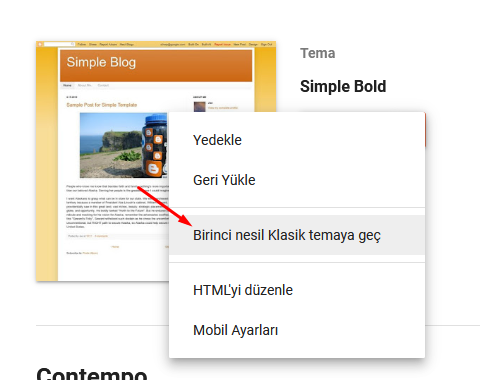Select Yedekle from the theme menu
Image resolution: width=480 pixels, height=380 pixels.
tap(297, 140)
